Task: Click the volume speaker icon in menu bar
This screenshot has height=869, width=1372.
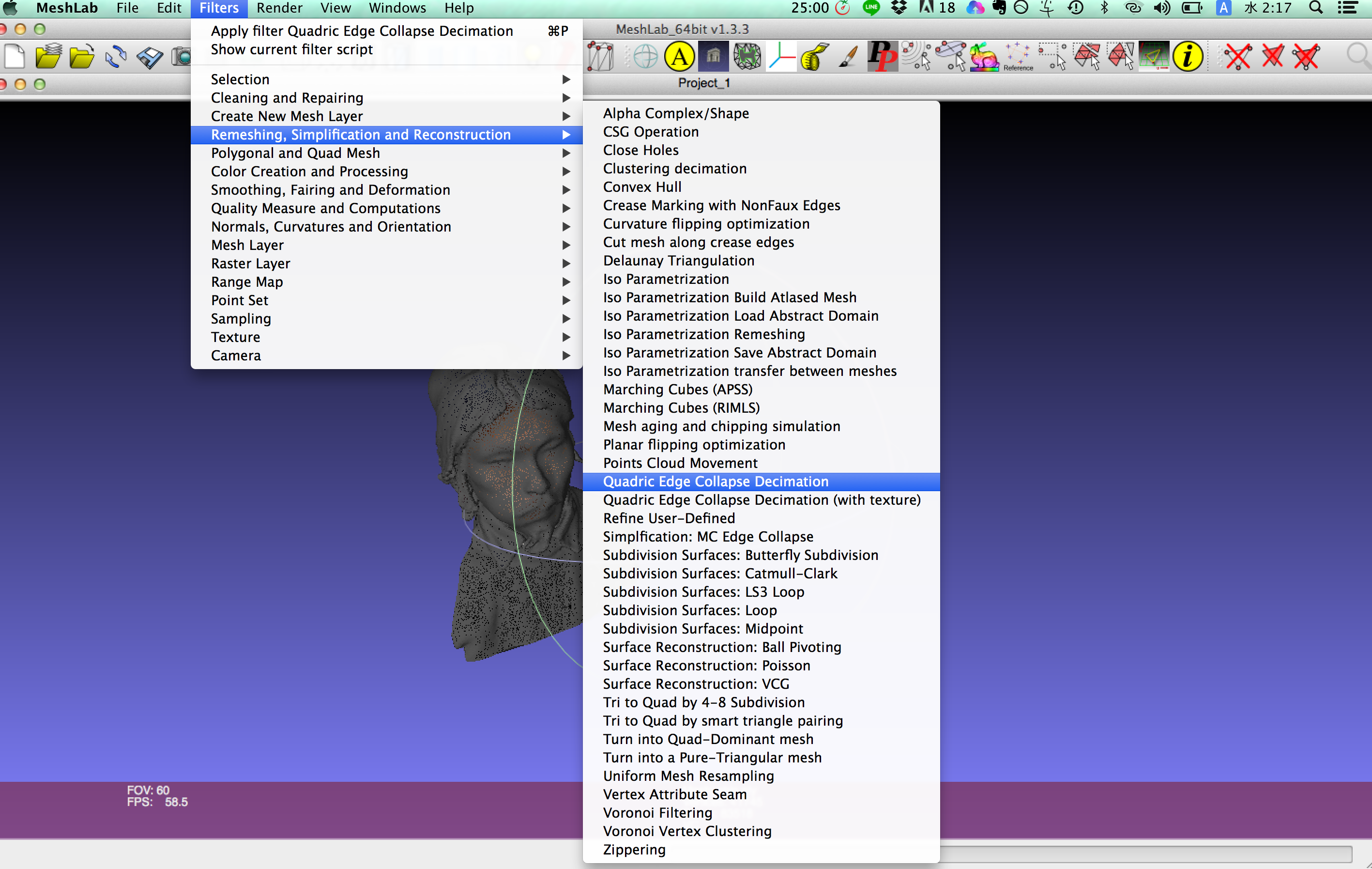Action: [x=1162, y=8]
